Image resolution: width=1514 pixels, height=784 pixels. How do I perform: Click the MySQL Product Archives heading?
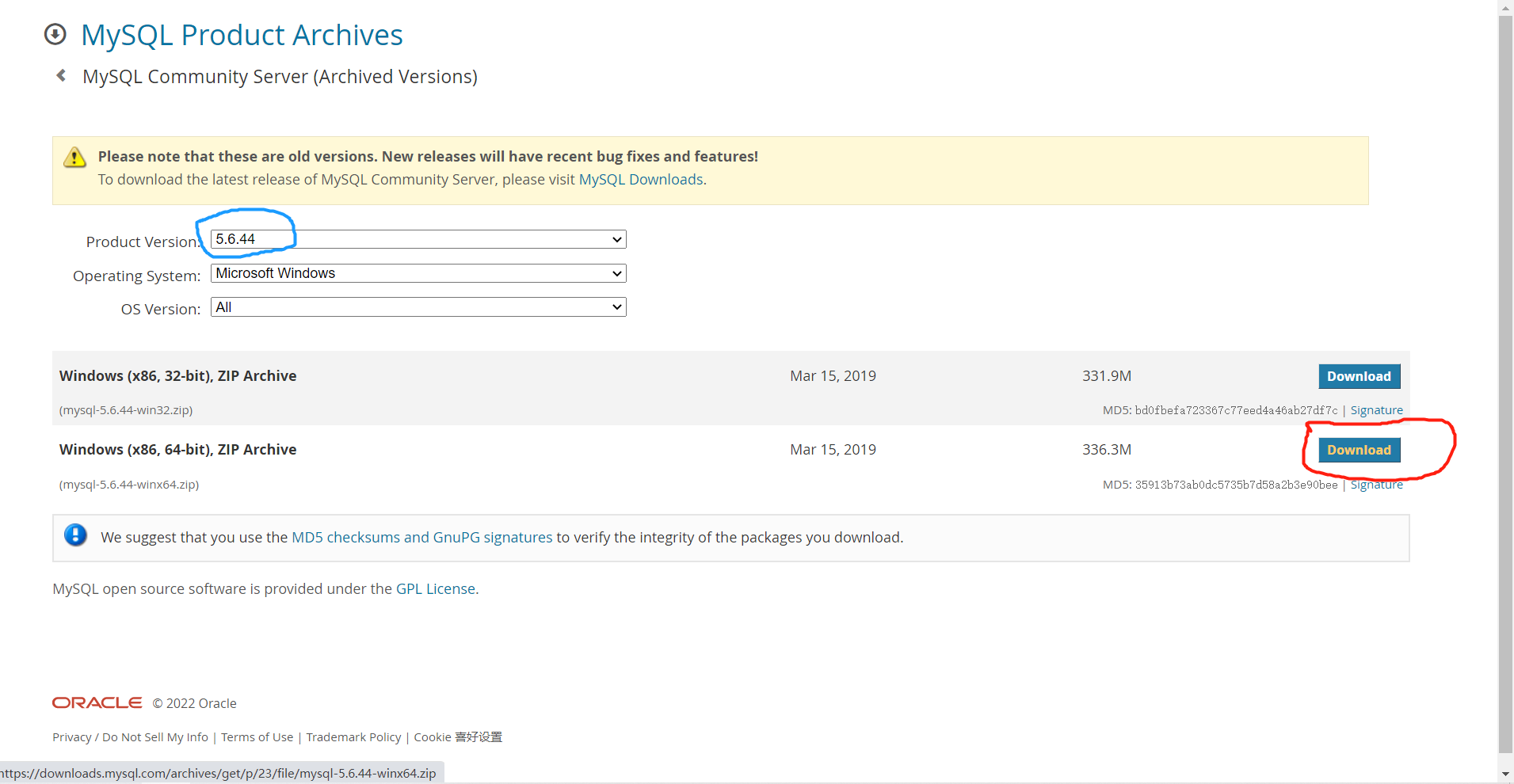pyautogui.click(x=242, y=36)
